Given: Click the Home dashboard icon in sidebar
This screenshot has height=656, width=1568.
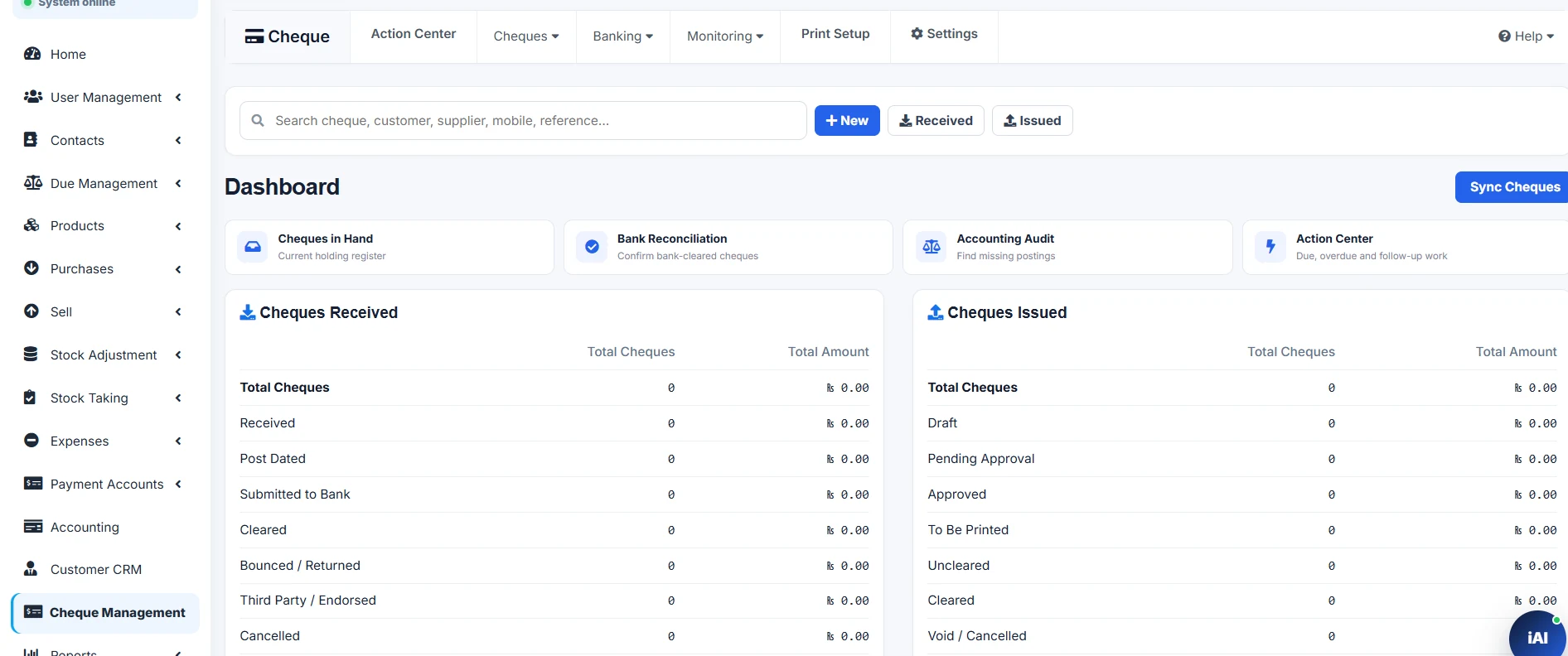Looking at the screenshot, I should tap(32, 54).
